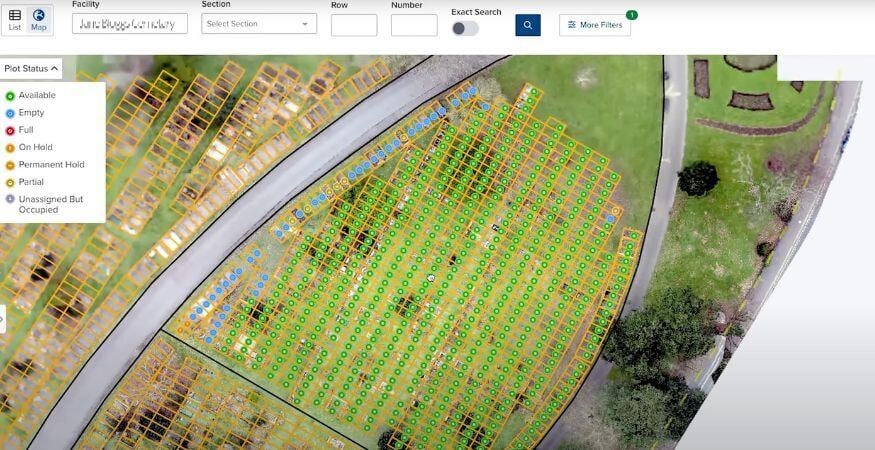This screenshot has width=875, height=450.
Task: Click the Partial yellow status icon
Action: (10, 183)
